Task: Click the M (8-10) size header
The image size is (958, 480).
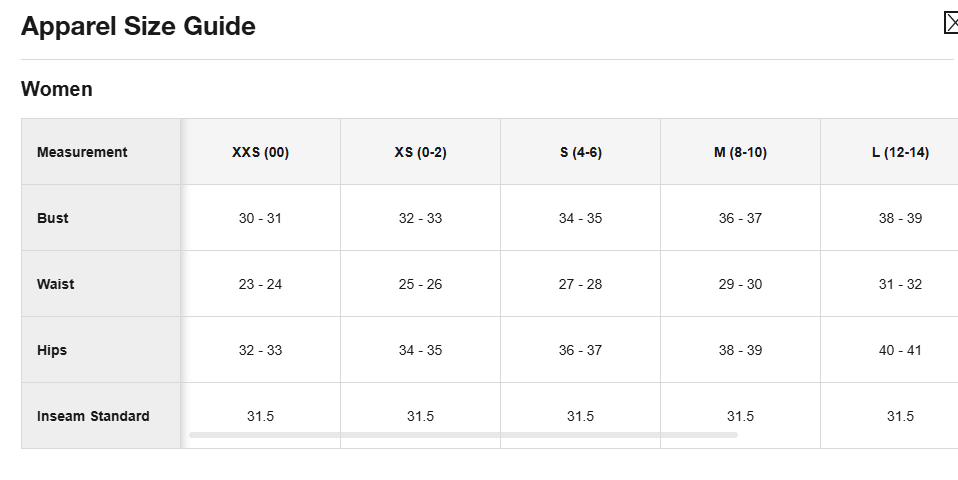Action: coord(740,153)
